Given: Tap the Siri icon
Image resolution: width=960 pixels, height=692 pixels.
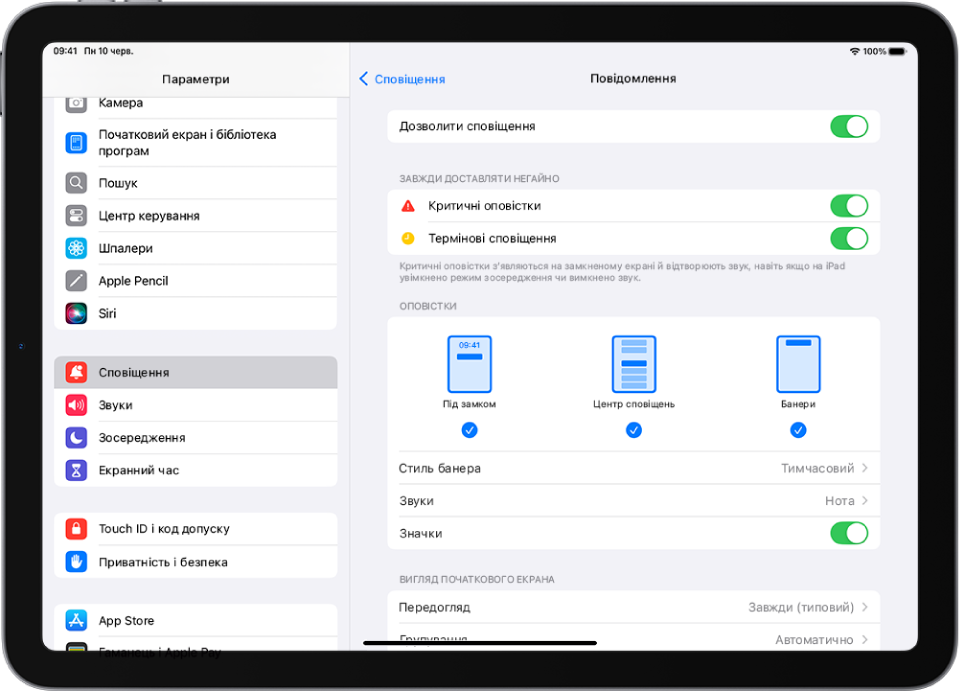Looking at the screenshot, I should click(76, 313).
